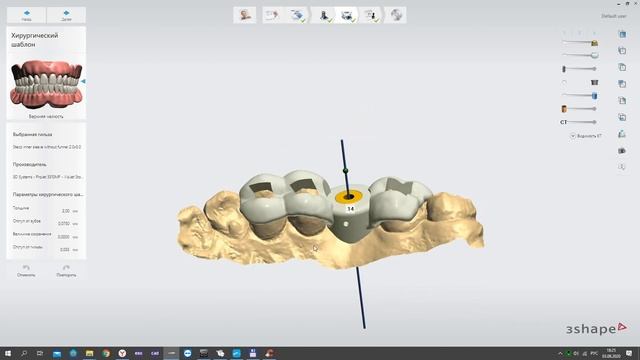Click the orange sleeve ring on tooth 14

(349, 197)
